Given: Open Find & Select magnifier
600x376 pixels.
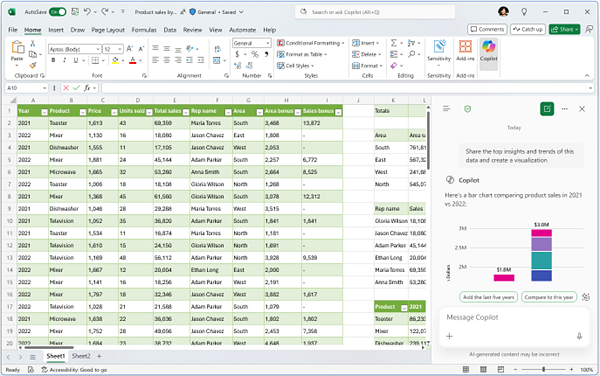Looking at the screenshot, I should tap(411, 54).
